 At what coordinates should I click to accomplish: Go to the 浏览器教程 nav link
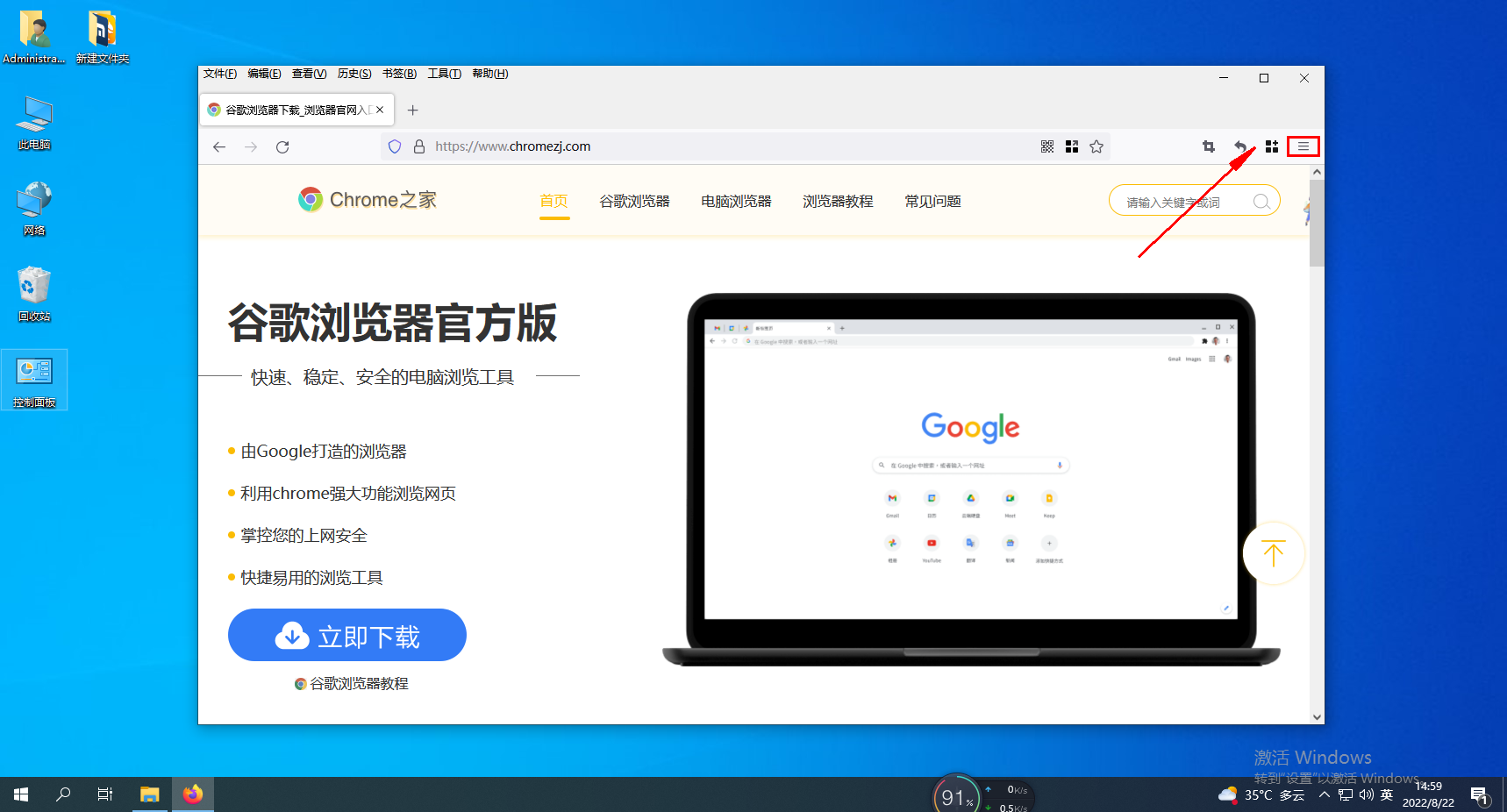838,202
